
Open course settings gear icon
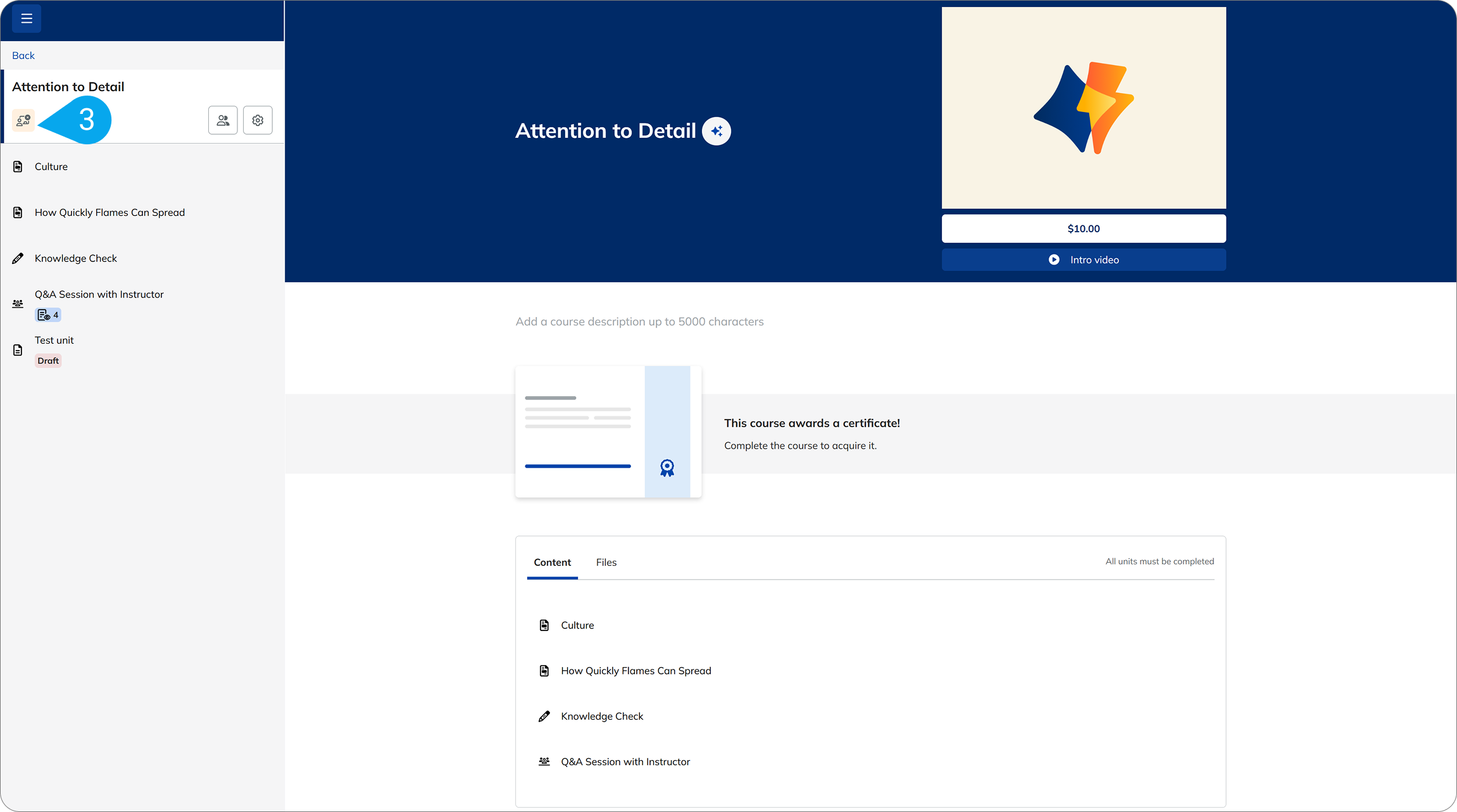click(258, 120)
